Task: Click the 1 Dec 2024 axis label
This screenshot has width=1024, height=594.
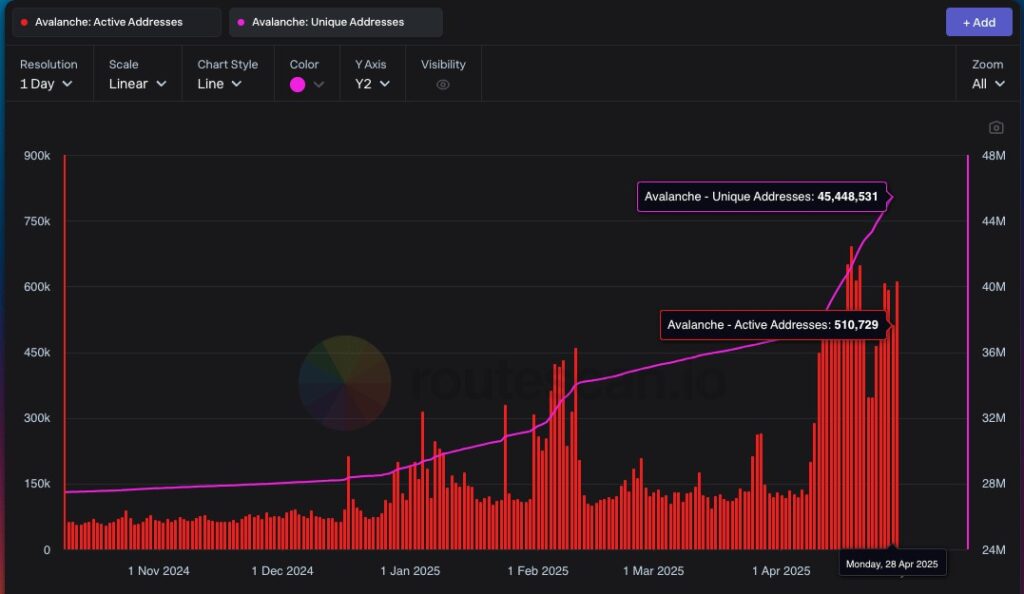Action: pyautogui.click(x=282, y=571)
